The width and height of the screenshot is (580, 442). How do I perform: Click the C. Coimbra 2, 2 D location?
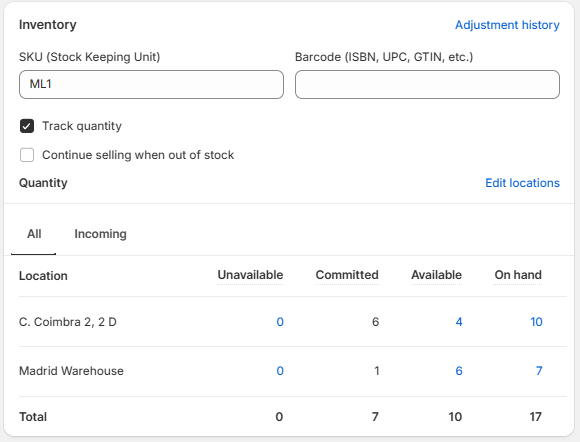click(68, 322)
